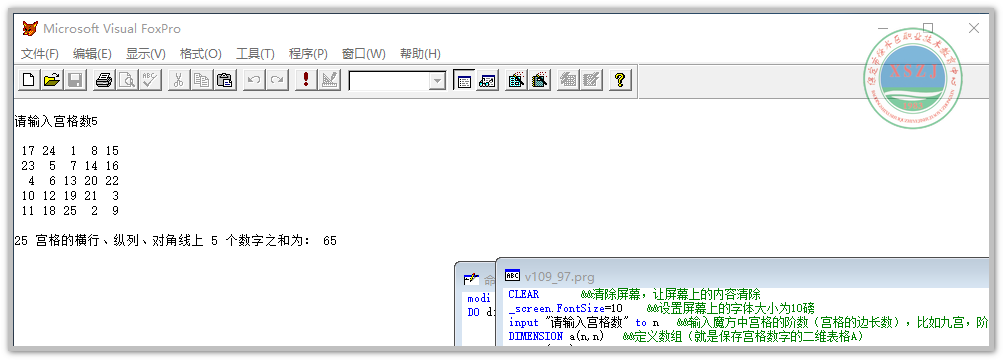This screenshot has height=360, width=1003.
Task: Open the 程序(P) menu
Action: click(308, 54)
